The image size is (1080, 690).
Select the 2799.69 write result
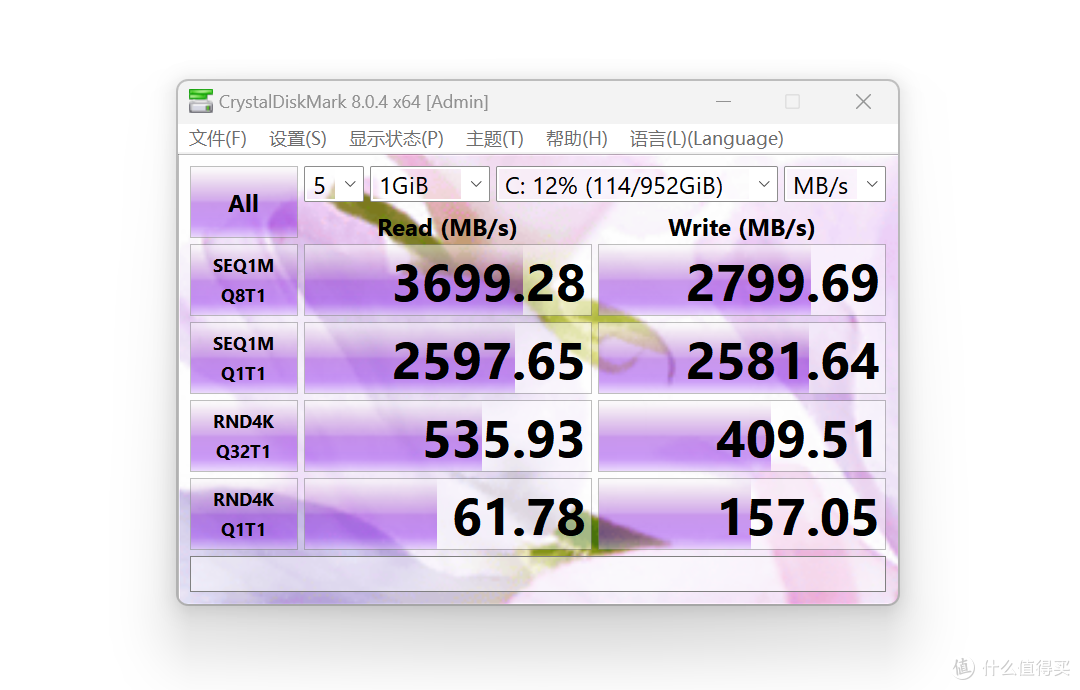pos(742,280)
